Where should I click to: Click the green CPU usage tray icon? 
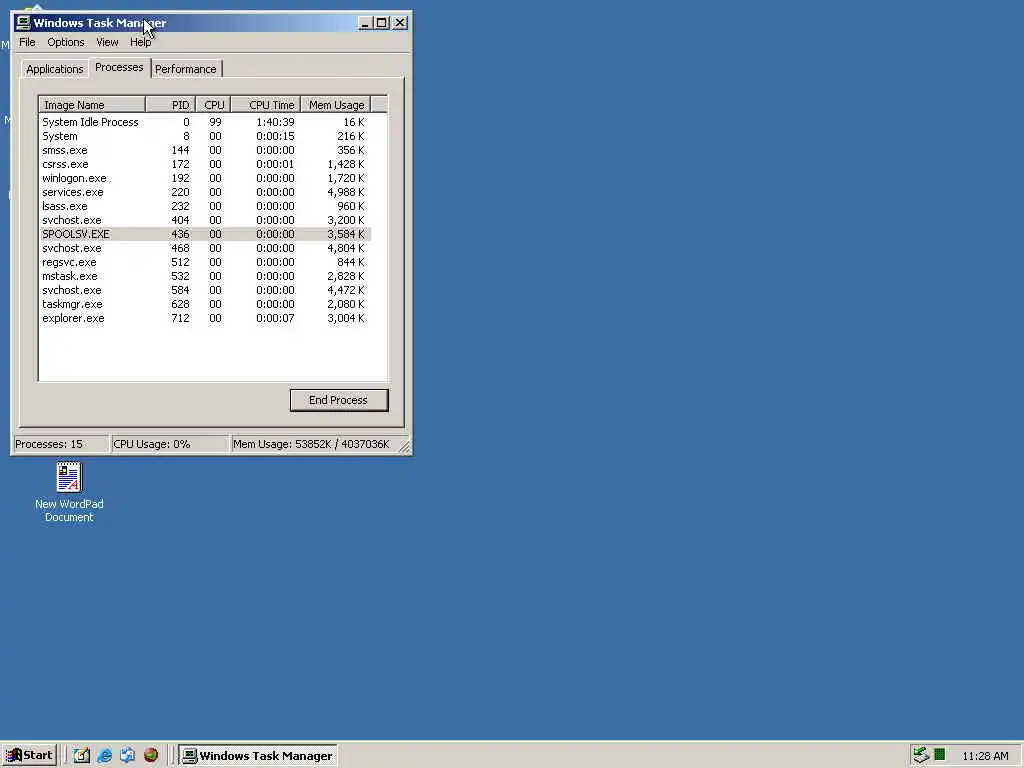coord(940,755)
